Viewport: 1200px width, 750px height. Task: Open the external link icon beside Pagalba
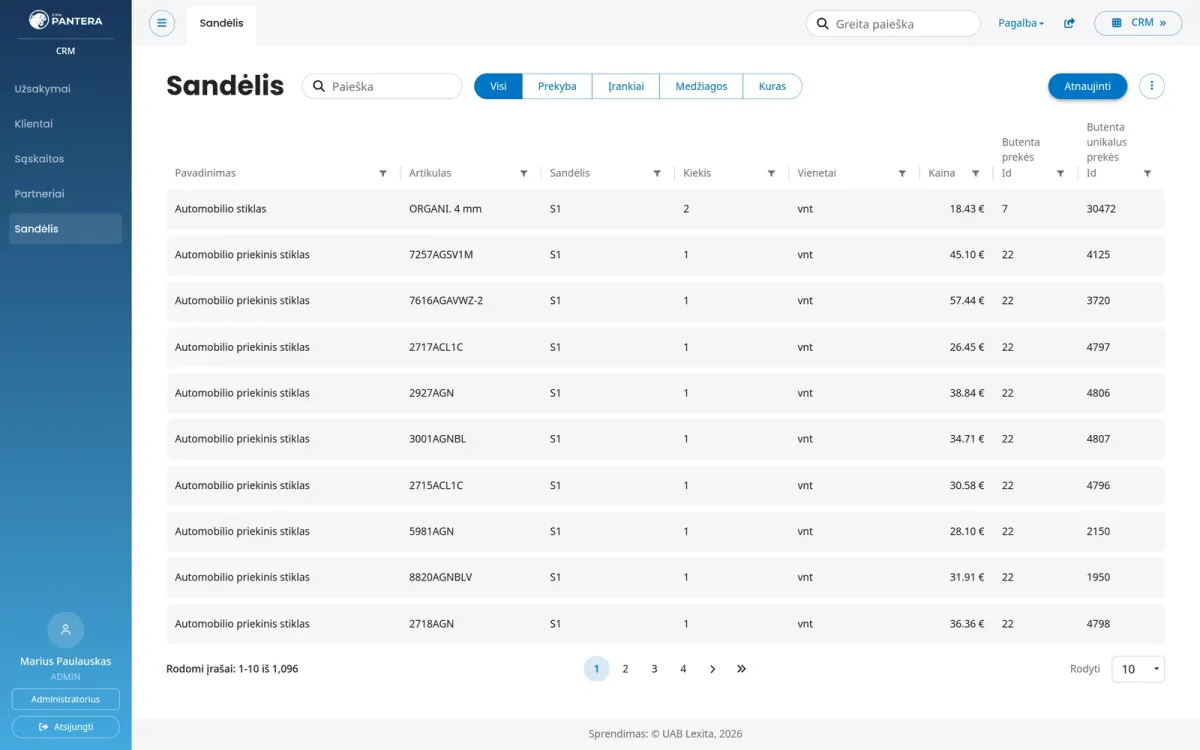pos(1069,23)
